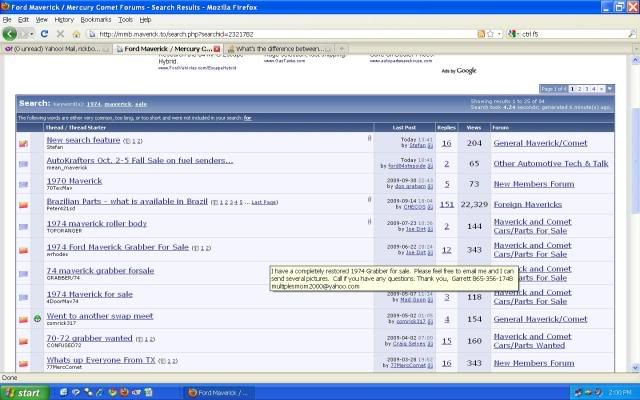The image size is (640, 400).
Task: Go to page 2 of search results
Action: click(579, 89)
